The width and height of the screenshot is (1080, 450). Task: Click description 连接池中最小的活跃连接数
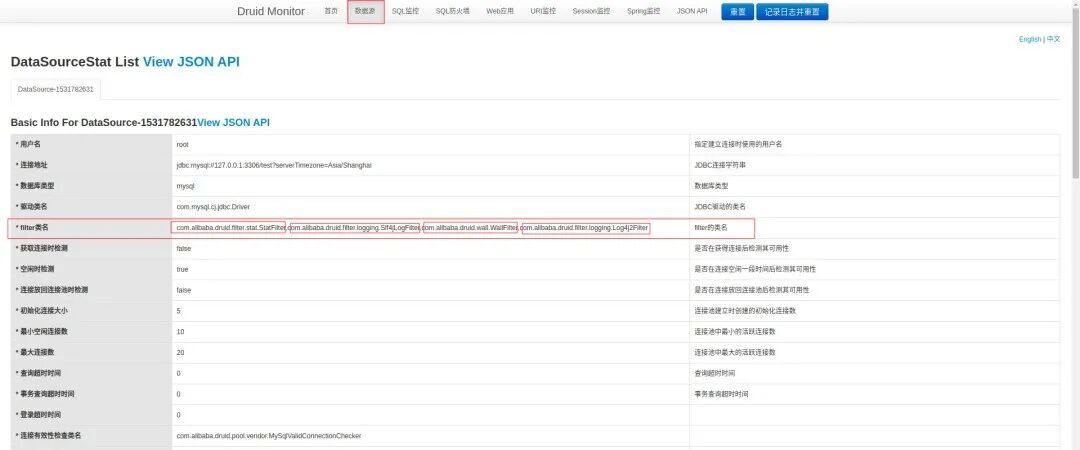[x=734, y=331]
